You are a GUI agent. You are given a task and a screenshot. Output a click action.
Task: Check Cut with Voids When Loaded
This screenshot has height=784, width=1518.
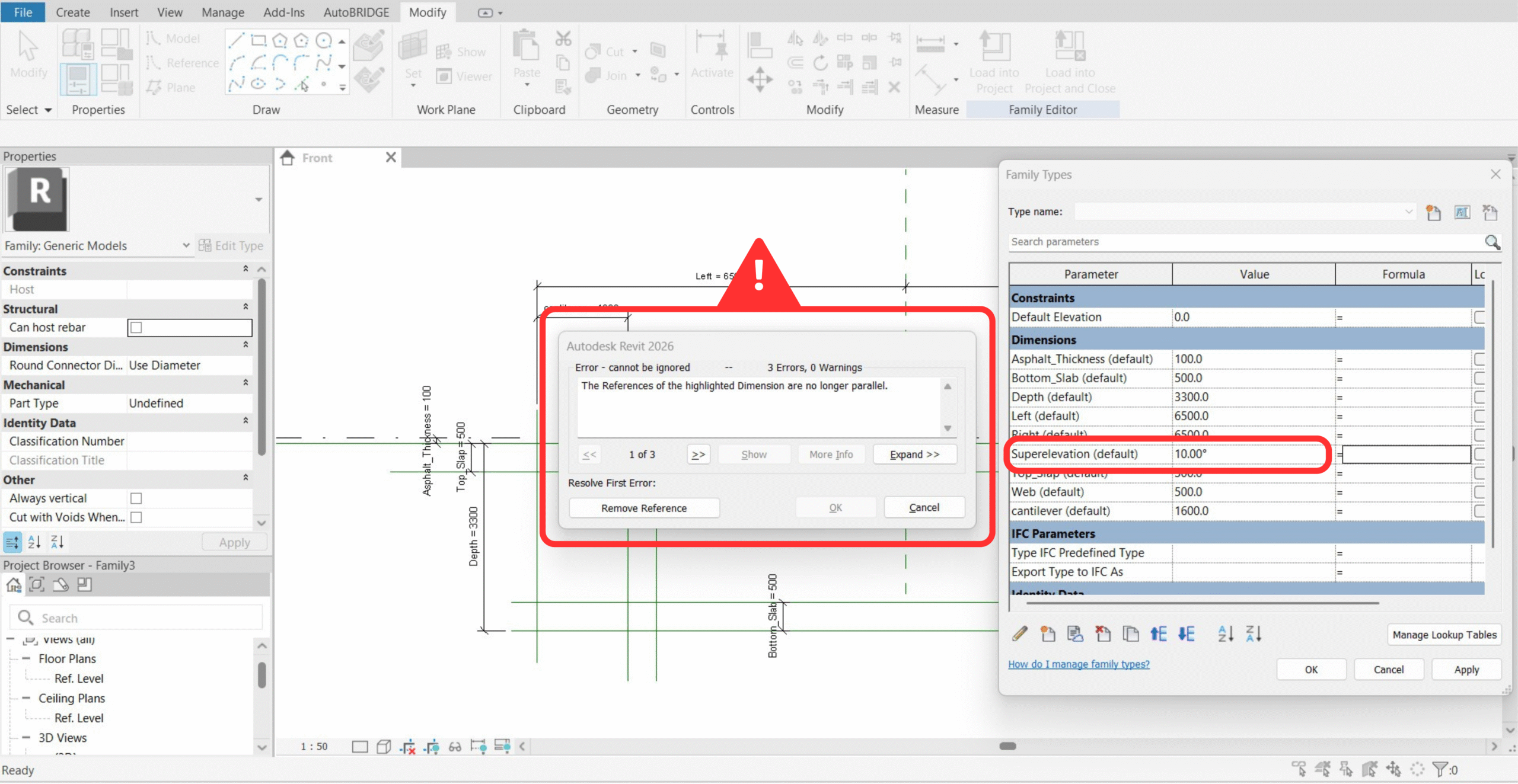click(136, 517)
